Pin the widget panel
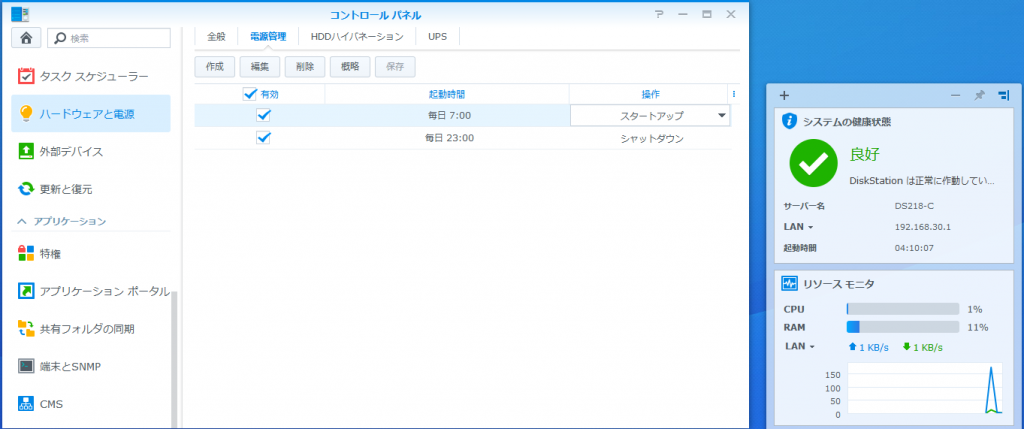This screenshot has width=1024, height=429. (979, 95)
